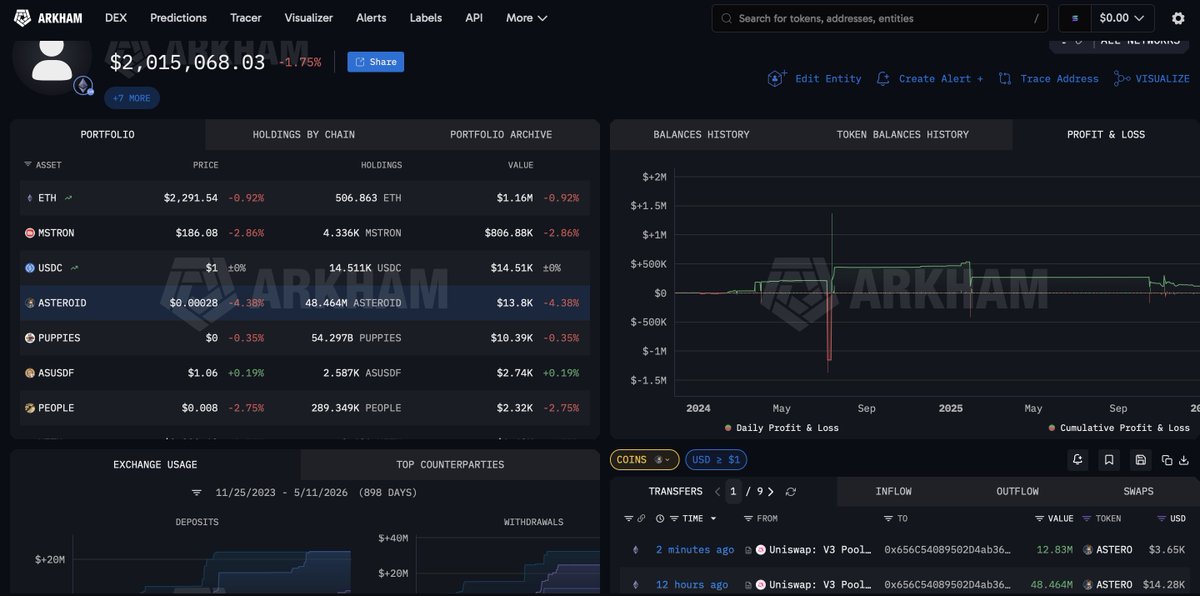Focus the tokens, addresses, entities search field
Screen dimensions: 1200x596
[x=880, y=18]
